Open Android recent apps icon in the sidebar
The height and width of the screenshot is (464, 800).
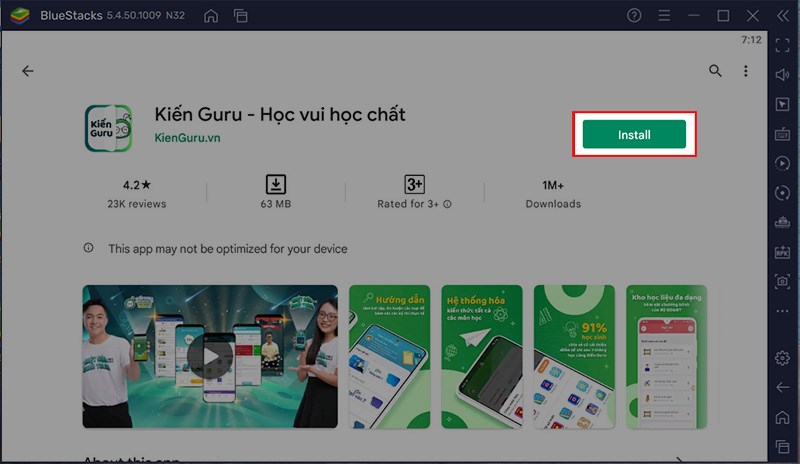click(x=782, y=447)
